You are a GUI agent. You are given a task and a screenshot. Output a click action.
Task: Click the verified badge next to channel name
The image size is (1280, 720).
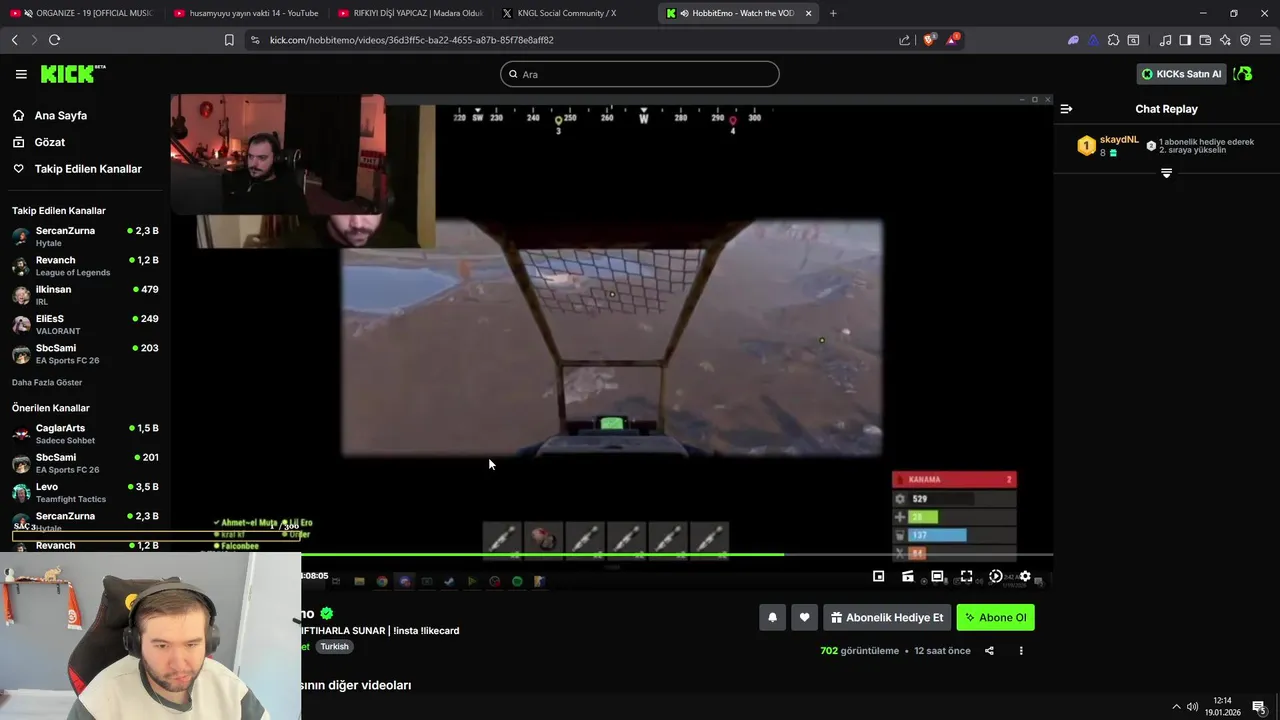(x=326, y=614)
